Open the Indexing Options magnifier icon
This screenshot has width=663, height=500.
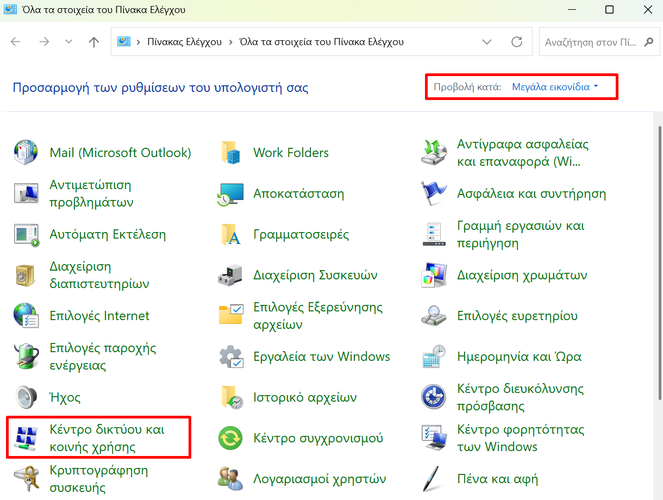pyautogui.click(x=434, y=315)
